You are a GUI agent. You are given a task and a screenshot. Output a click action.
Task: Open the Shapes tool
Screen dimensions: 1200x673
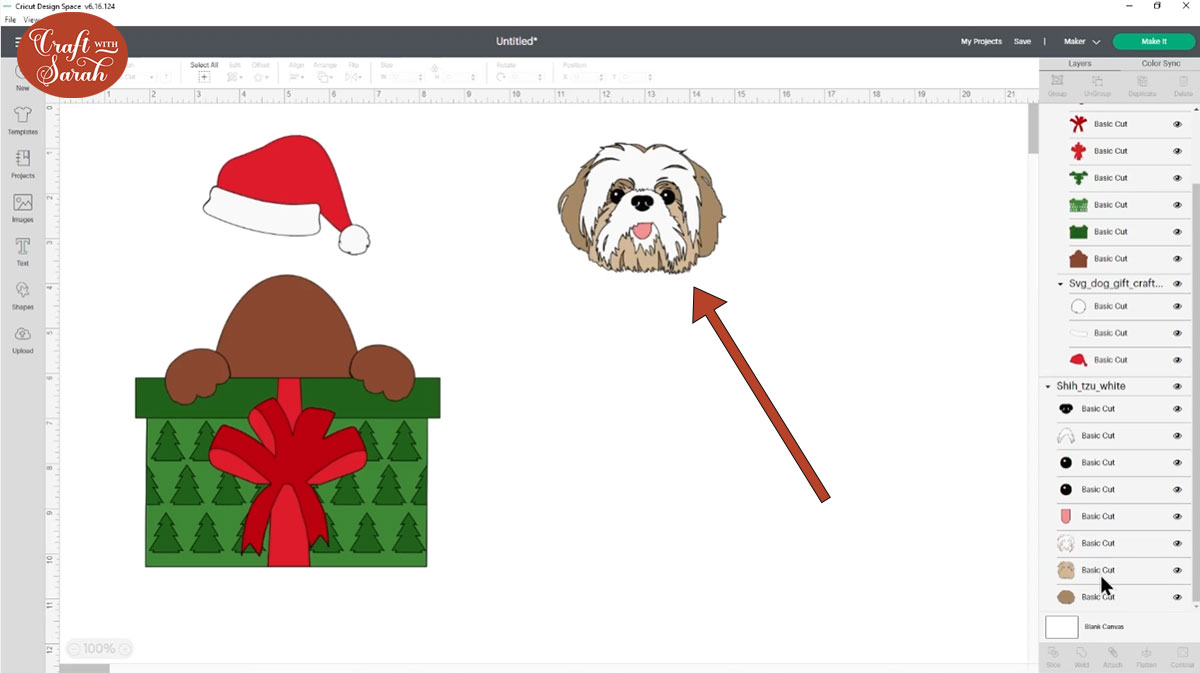pos(22,296)
